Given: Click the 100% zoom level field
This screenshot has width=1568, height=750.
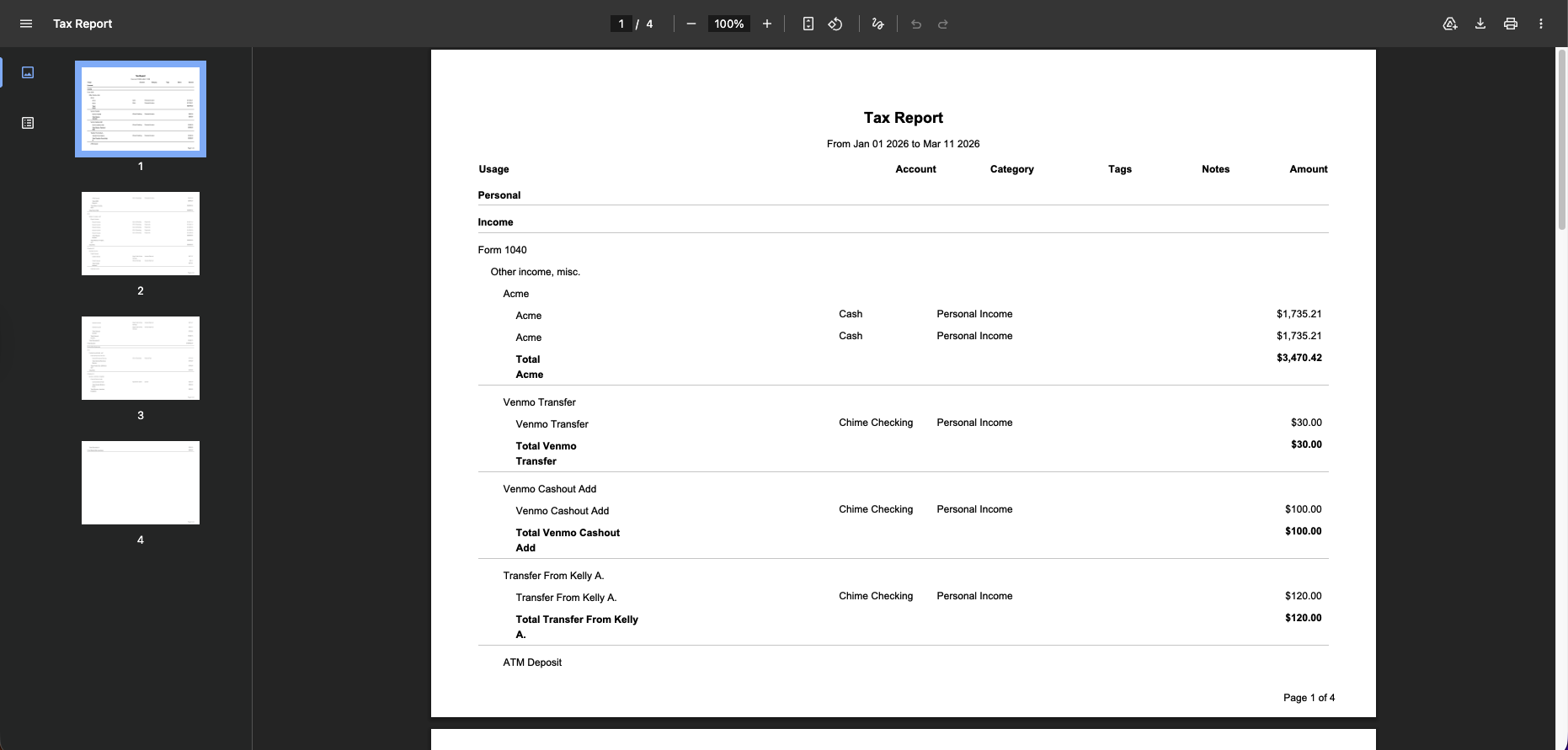Looking at the screenshot, I should click(729, 24).
